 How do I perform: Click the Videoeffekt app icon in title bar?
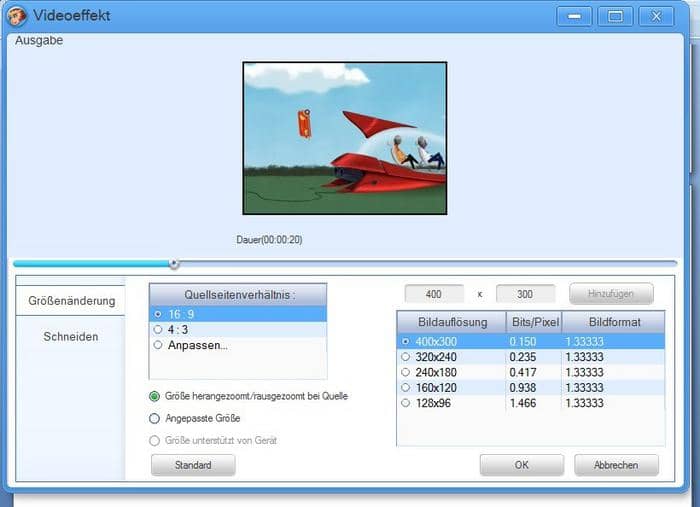[x=17, y=16]
